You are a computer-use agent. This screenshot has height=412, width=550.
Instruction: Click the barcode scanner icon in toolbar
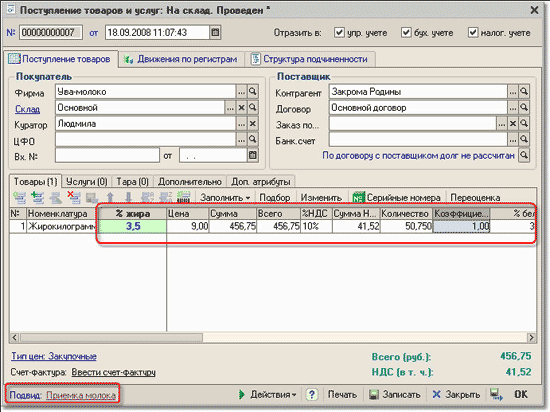coord(184,197)
